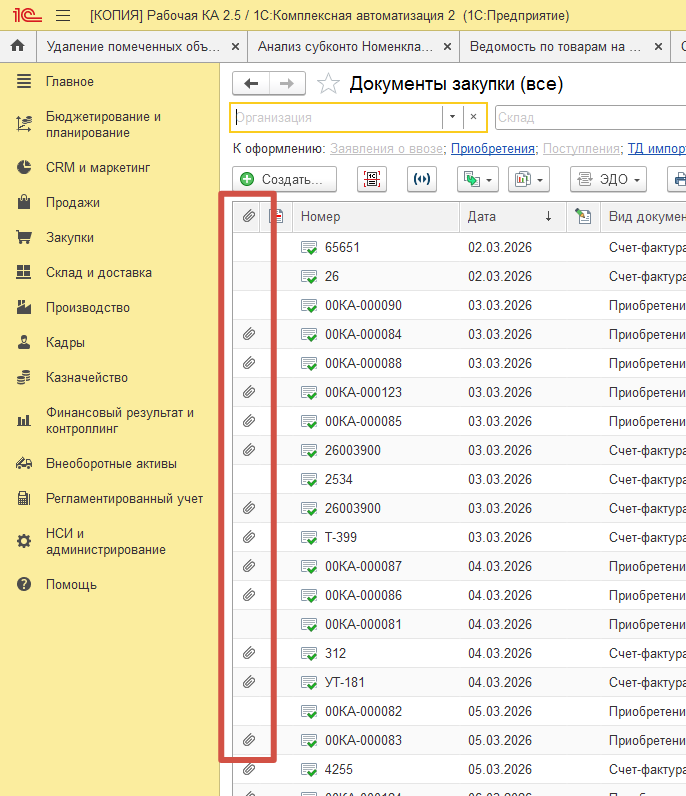The image size is (686, 796).
Task: Click the attachment paperclip column header
Action: [249, 216]
